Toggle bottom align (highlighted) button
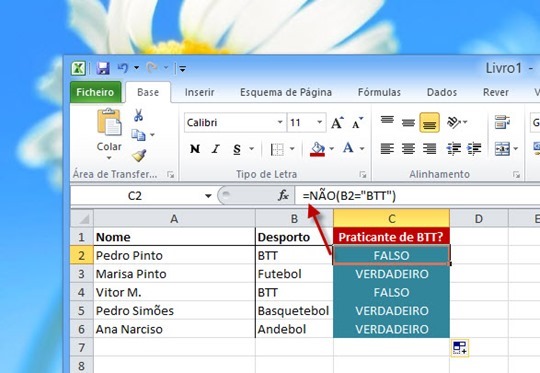Viewport: 540px width, 373px height. coord(429,123)
